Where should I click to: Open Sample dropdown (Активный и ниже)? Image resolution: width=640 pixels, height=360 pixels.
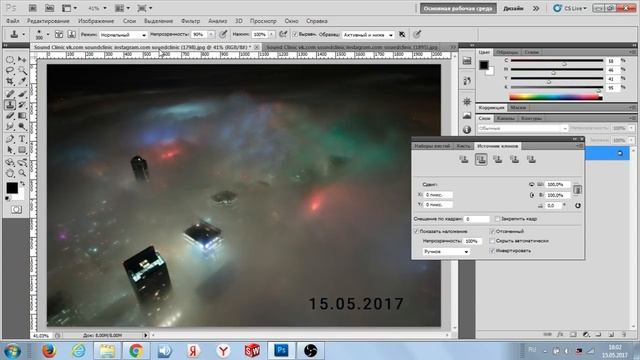pos(368,35)
